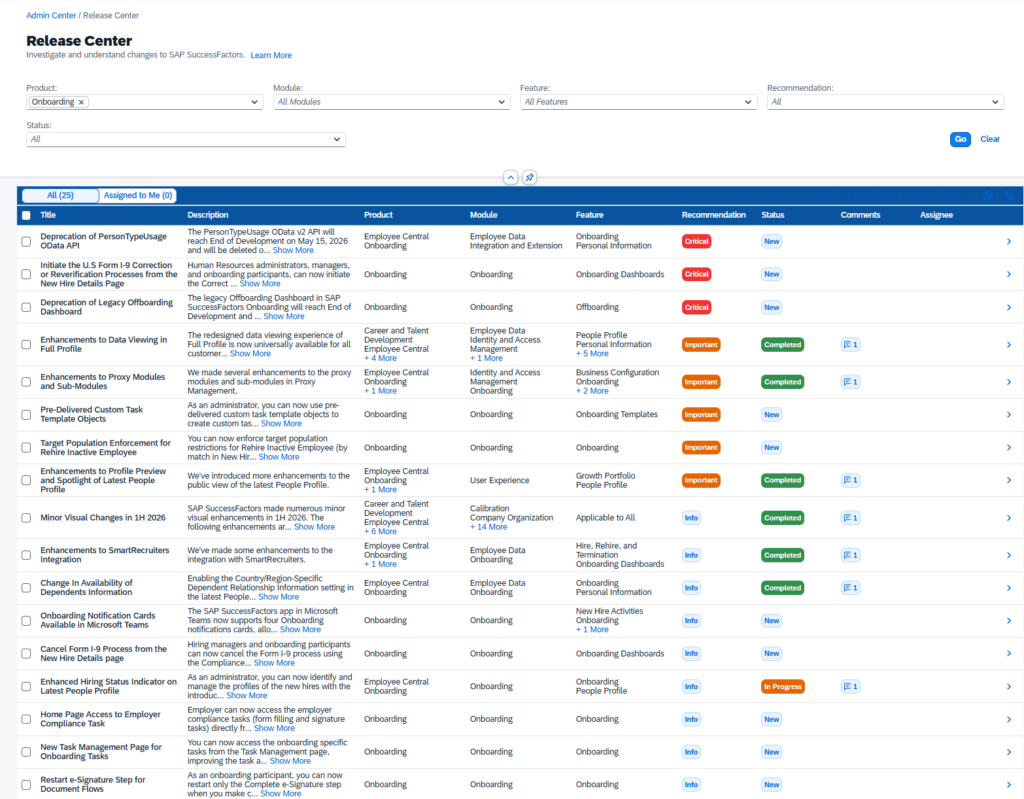The image size is (1024, 799).
Task: Open details arrow for New Task Management Page row
Action: pos(1009,752)
